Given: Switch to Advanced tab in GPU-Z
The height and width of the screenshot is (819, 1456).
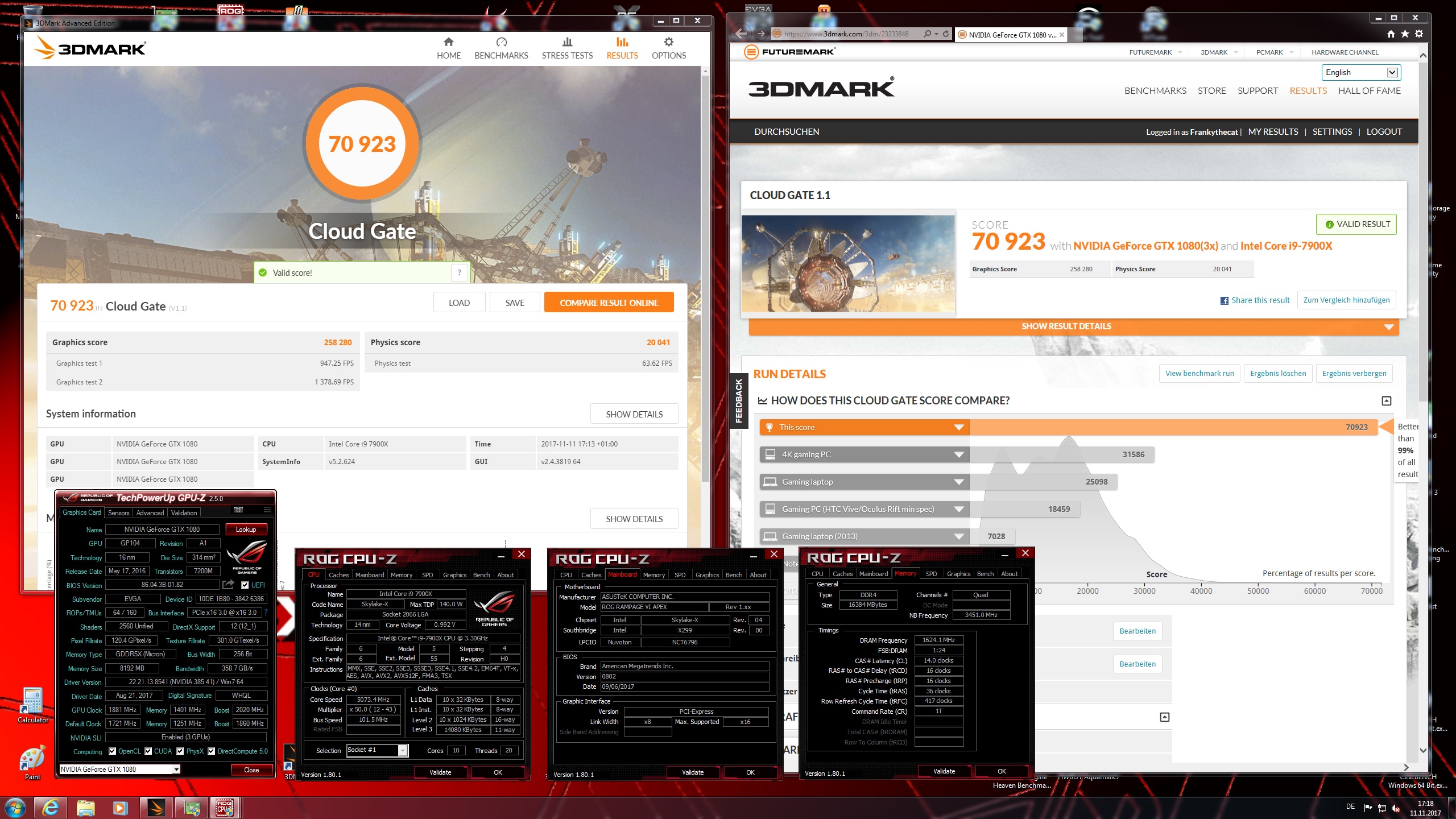Looking at the screenshot, I should (150, 512).
